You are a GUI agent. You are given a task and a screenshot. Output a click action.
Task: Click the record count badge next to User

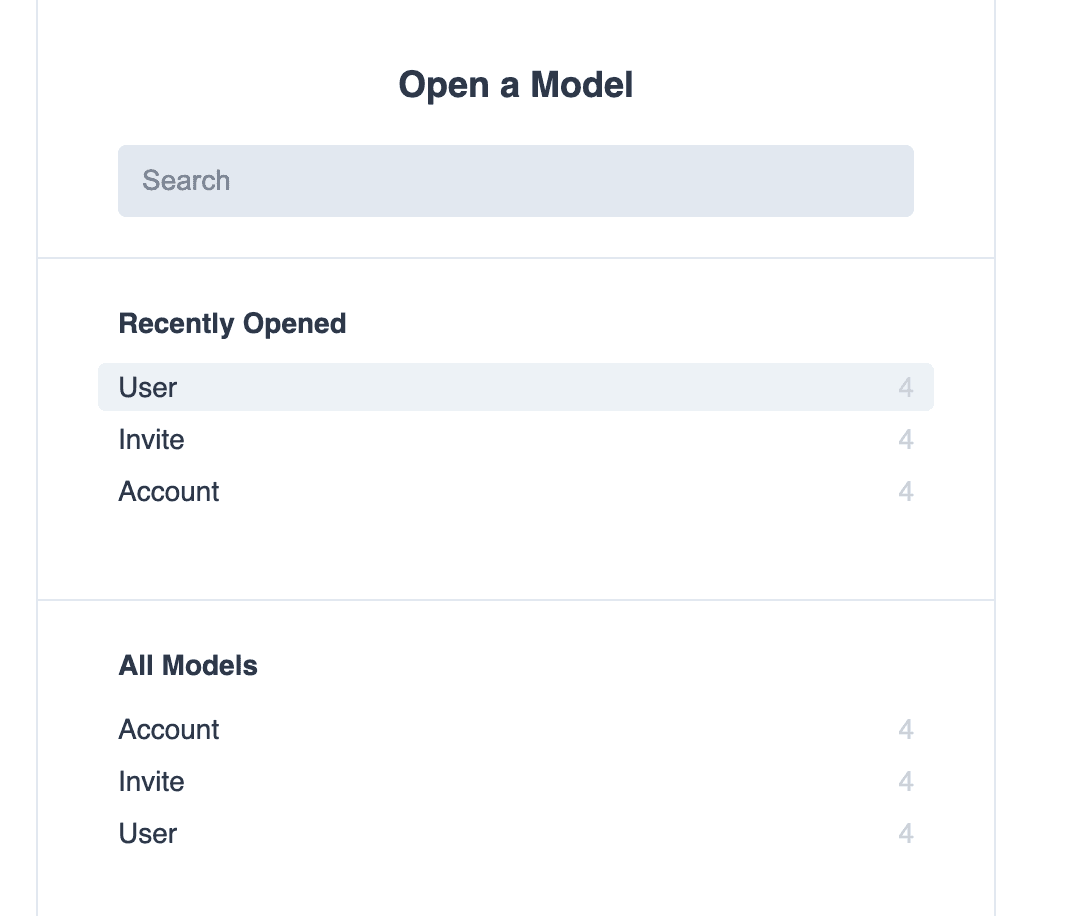[x=905, y=387]
